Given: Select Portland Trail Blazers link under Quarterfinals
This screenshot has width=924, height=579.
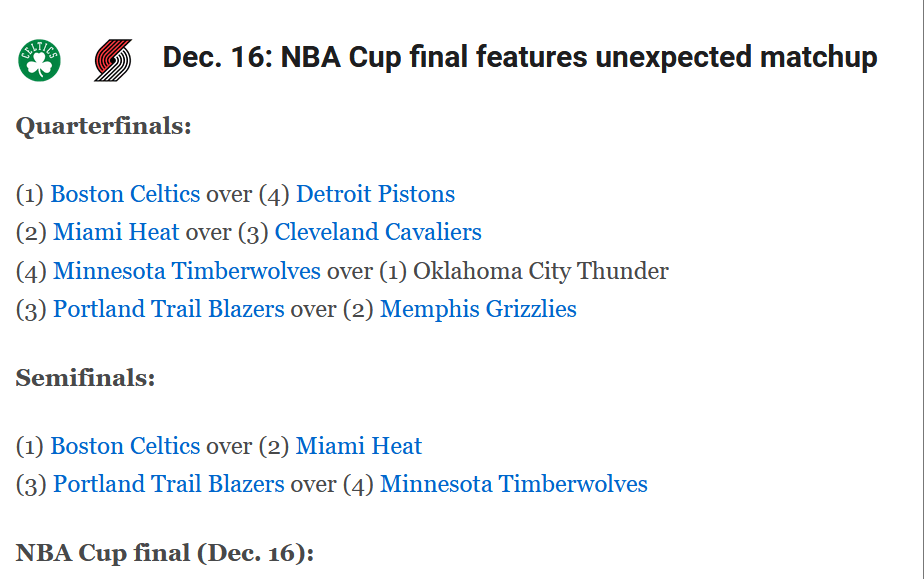Looking at the screenshot, I should (169, 309).
